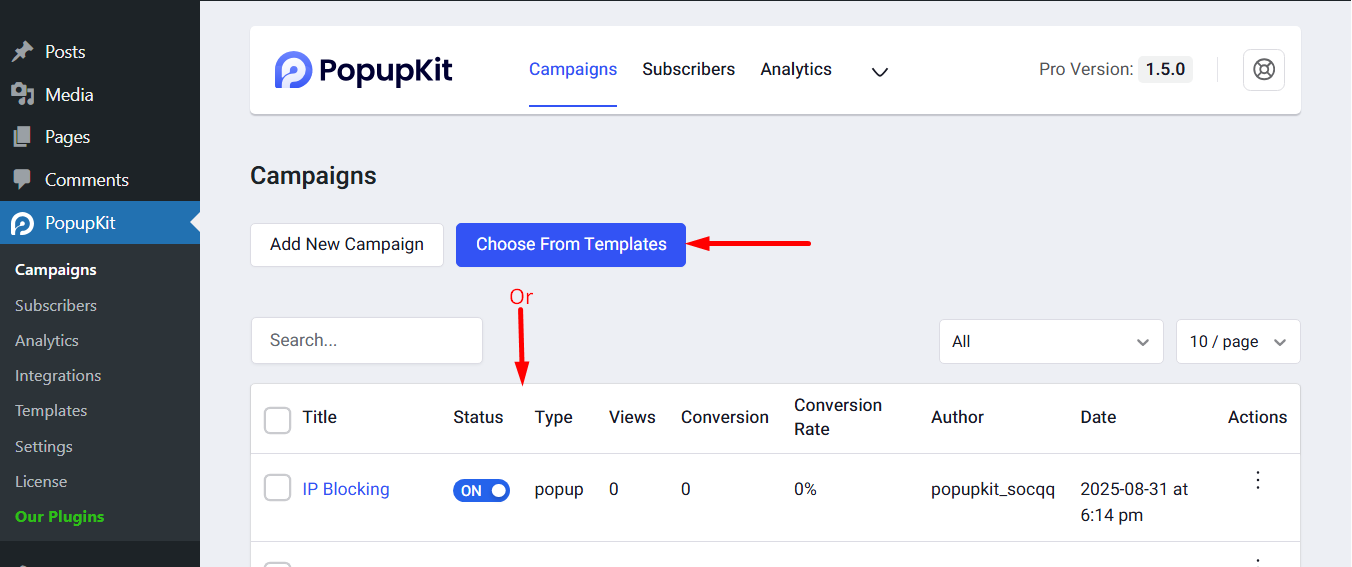Switch to the Subscribers tab
Image resolution: width=1352 pixels, height=567 pixels.
pyautogui.click(x=688, y=70)
